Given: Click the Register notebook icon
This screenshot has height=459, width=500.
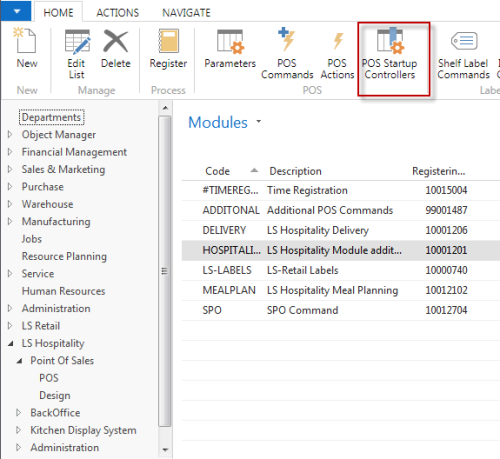Looking at the screenshot, I should (x=168, y=41).
